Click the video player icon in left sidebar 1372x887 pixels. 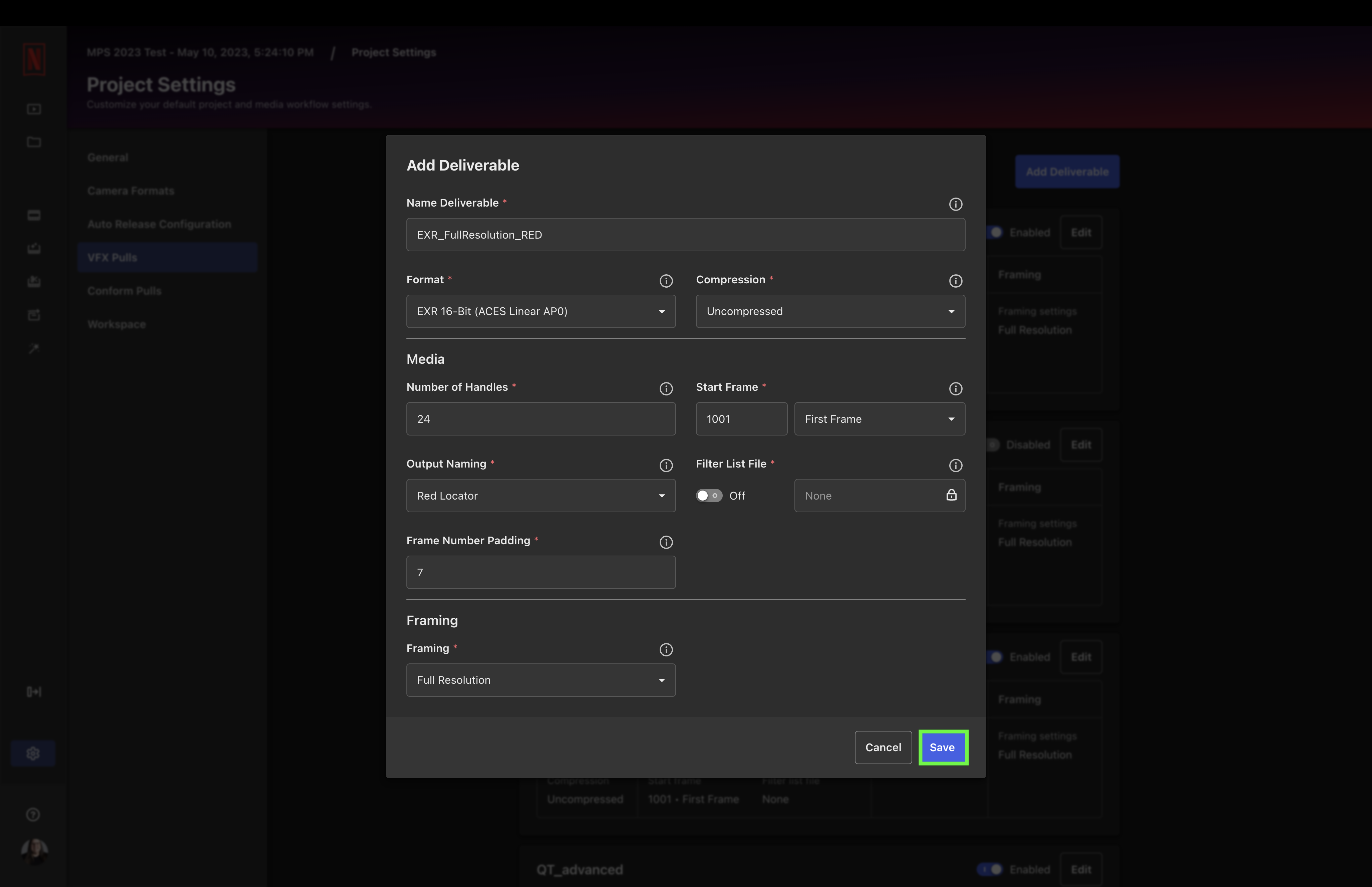pos(34,108)
